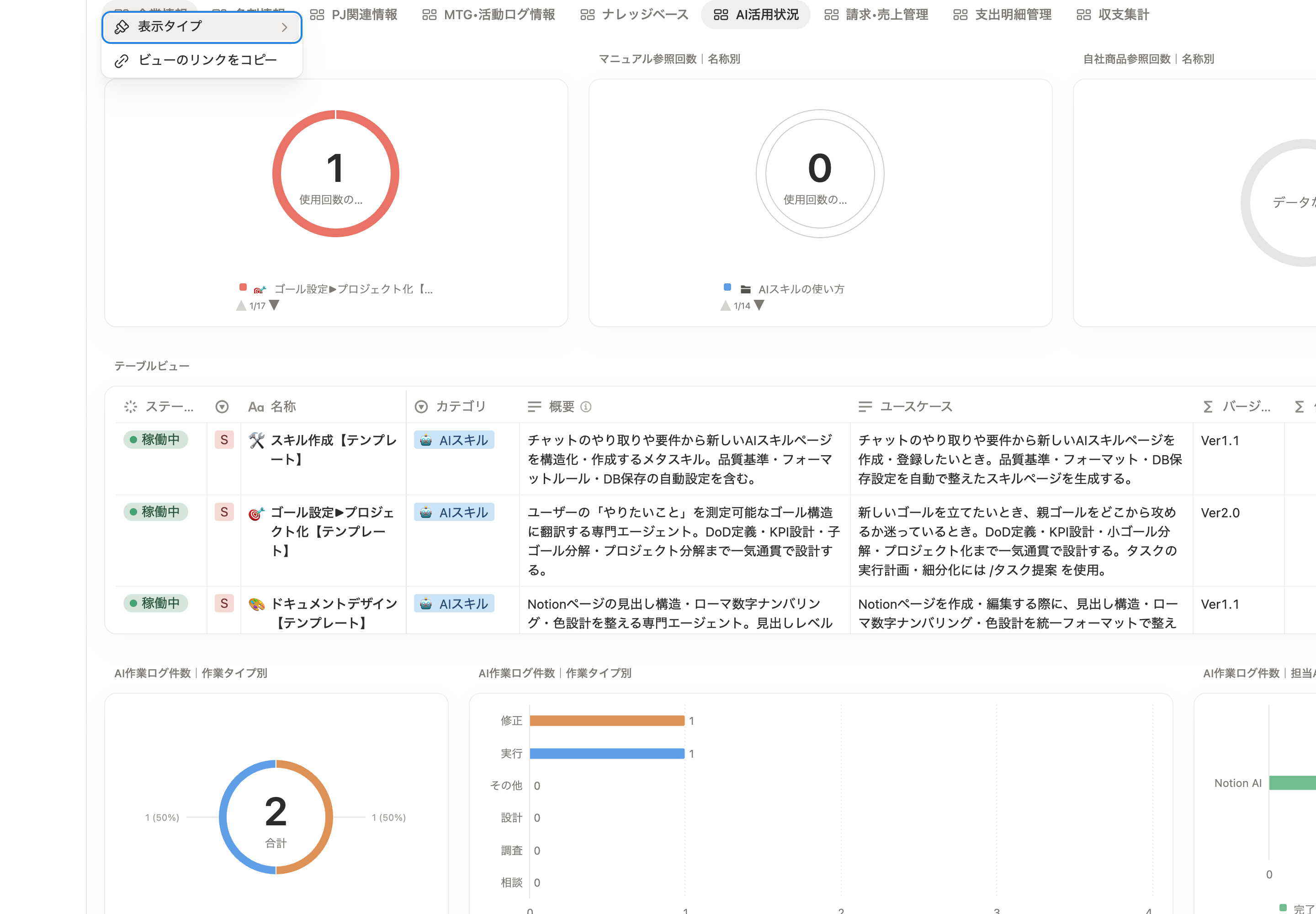Click the blue legend swatch for AIスキルの使い方
Screen dimensions: 1316x914
click(727, 287)
